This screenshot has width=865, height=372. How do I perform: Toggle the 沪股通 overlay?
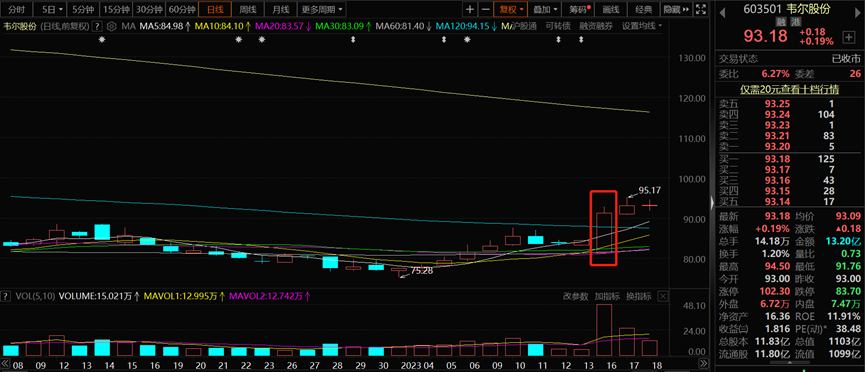[x=525, y=26]
